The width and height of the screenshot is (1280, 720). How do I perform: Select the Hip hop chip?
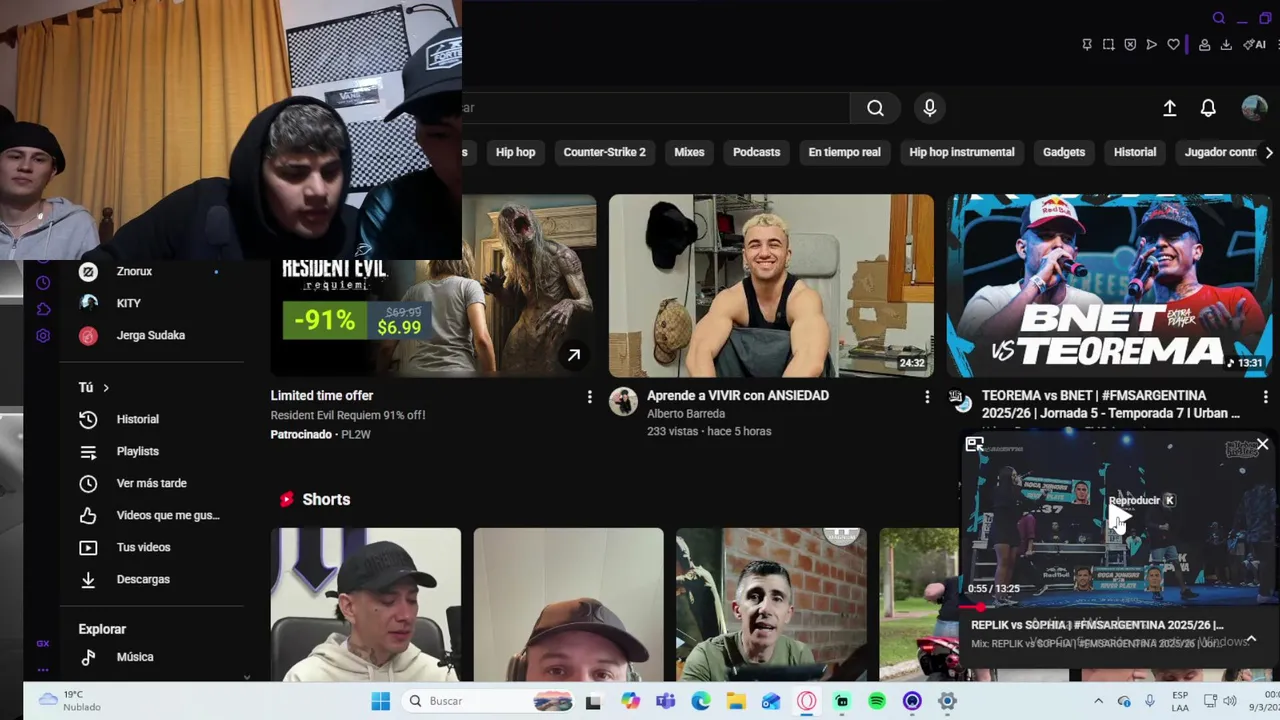click(515, 152)
